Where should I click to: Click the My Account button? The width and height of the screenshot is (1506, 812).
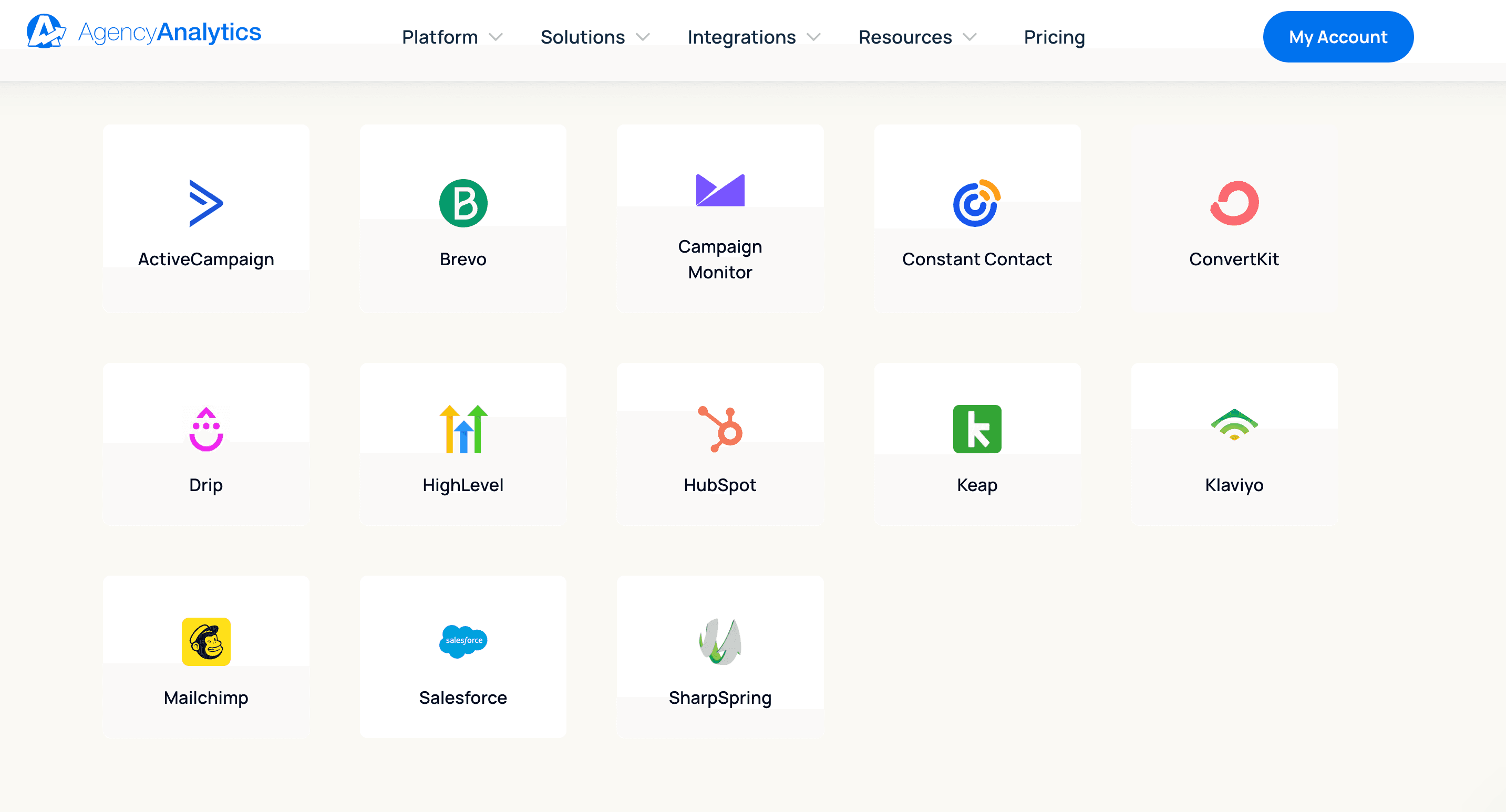[x=1338, y=36]
